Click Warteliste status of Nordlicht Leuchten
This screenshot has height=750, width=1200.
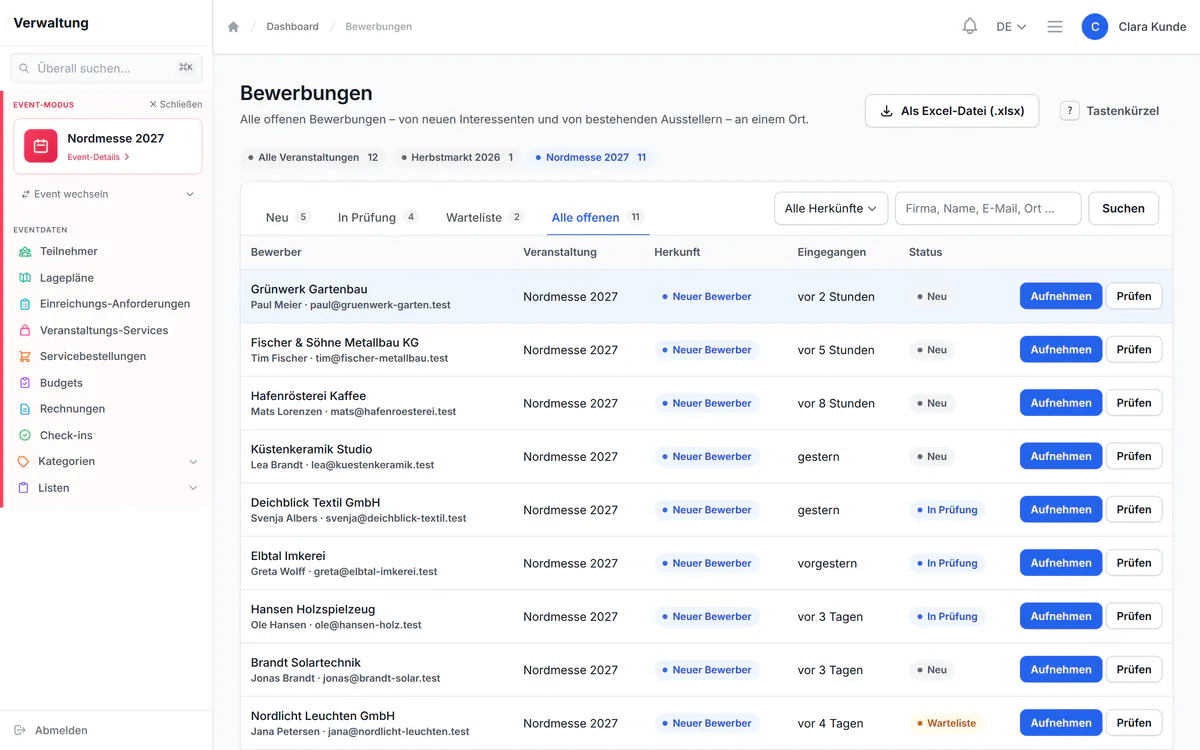[x=946, y=723]
